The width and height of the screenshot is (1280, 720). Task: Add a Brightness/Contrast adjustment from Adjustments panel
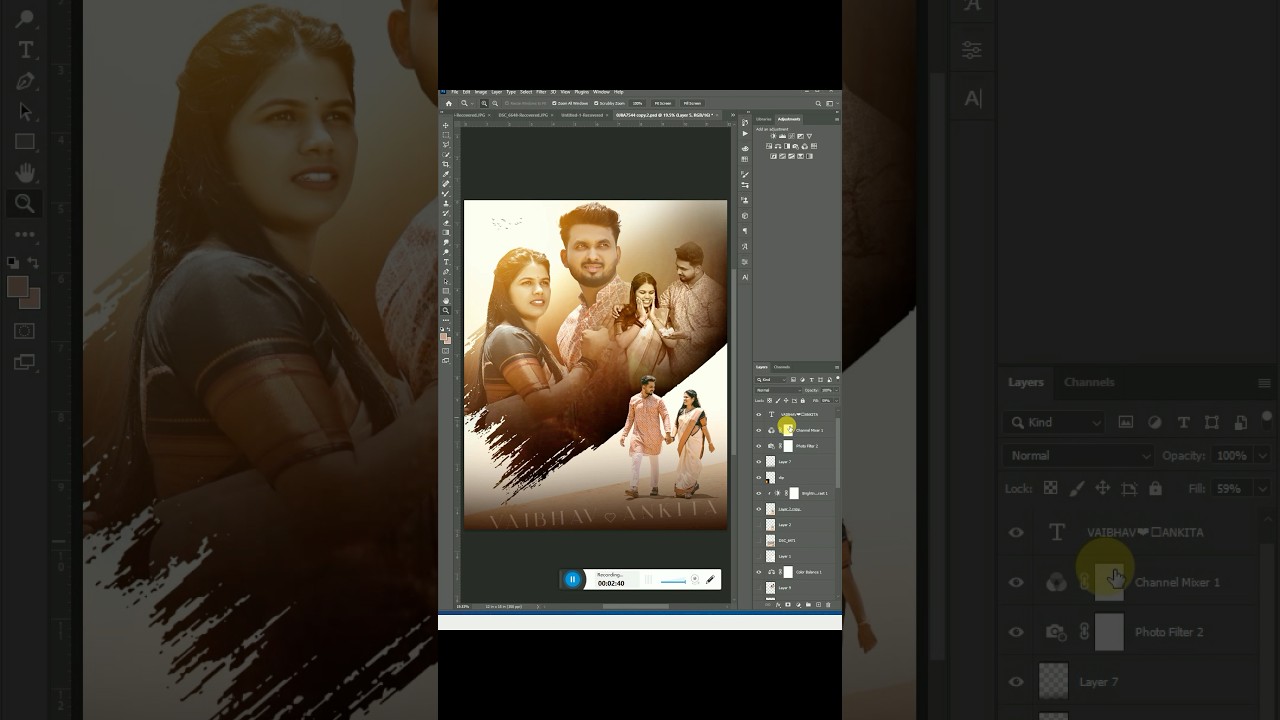pos(773,136)
